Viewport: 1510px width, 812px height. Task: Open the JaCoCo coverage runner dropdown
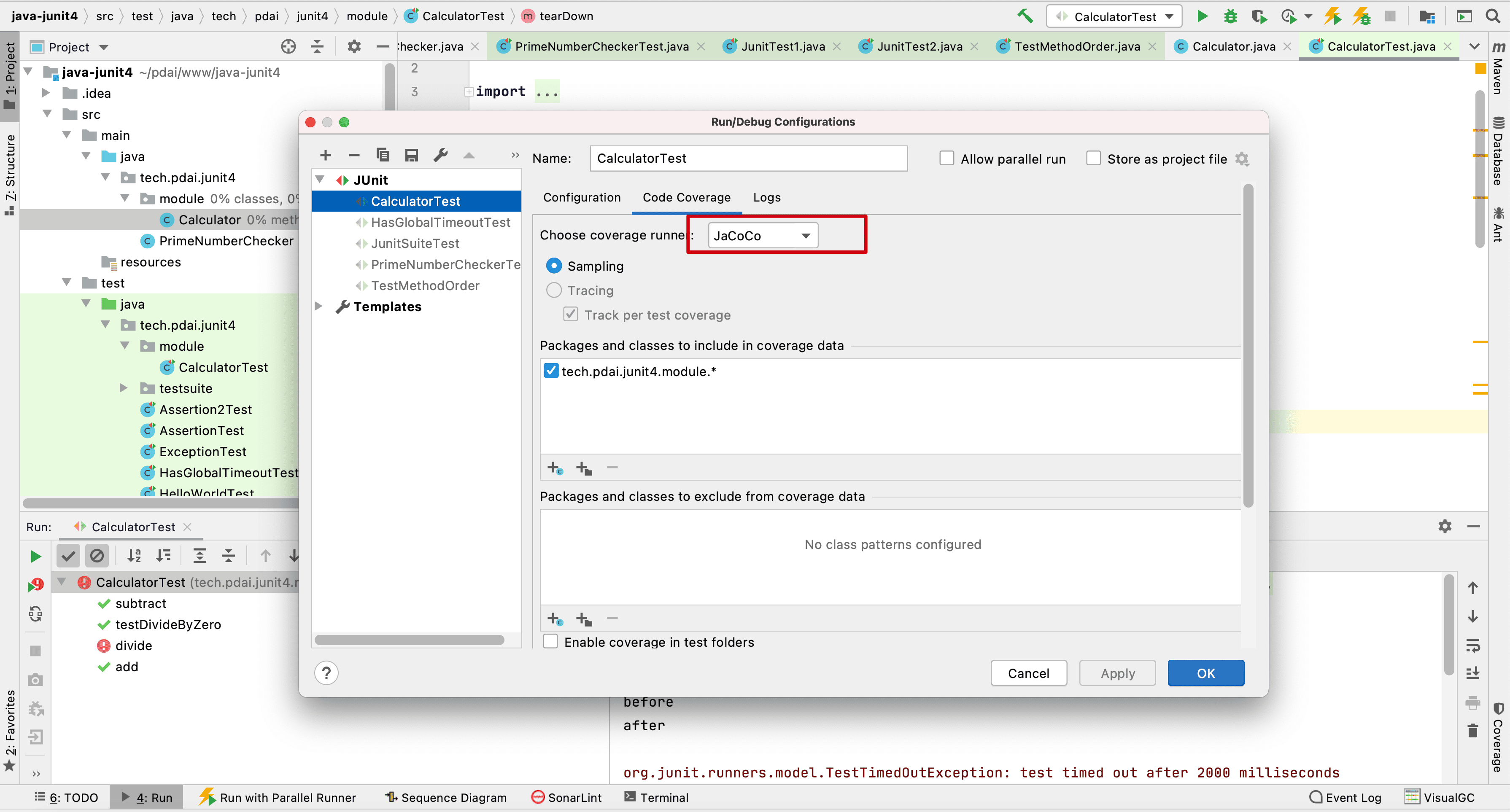(x=762, y=236)
